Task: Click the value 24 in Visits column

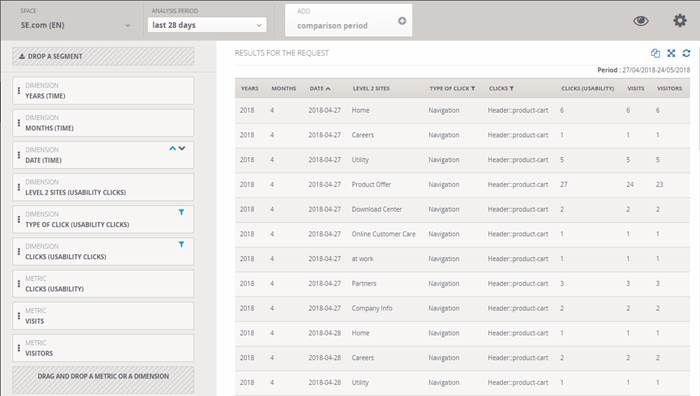Action: 630,184
